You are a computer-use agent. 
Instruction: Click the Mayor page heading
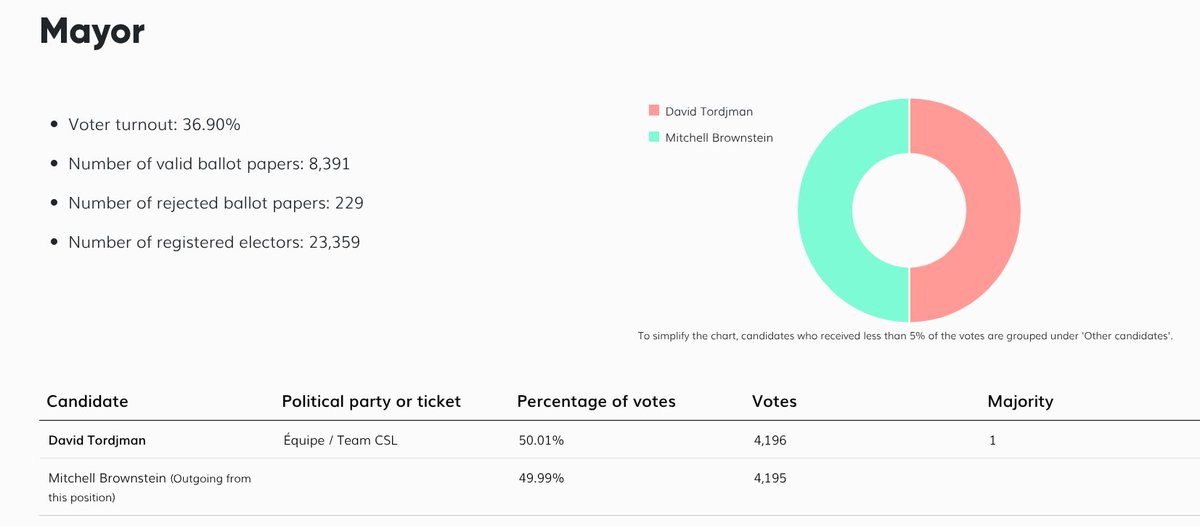92,31
